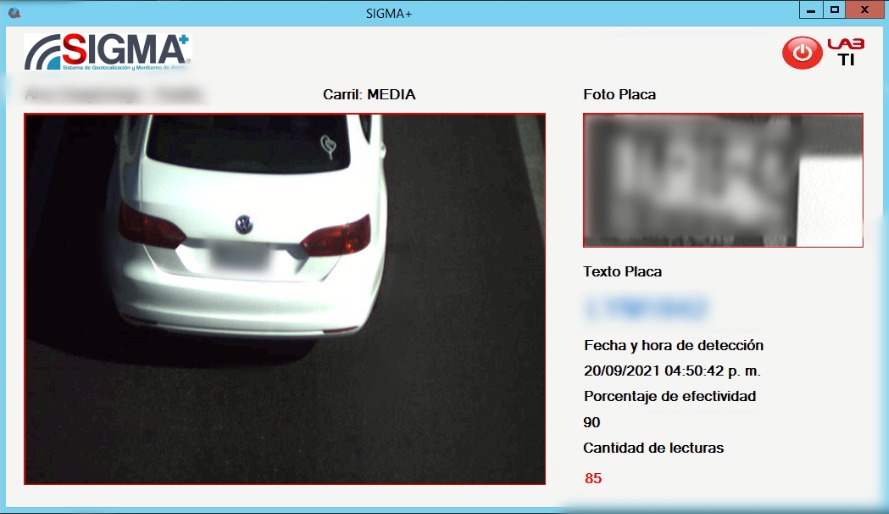Image resolution: width=889 pixels, height=514 pixels.
Task: Click the Foto Placa heading
Action: coord(619,95)
